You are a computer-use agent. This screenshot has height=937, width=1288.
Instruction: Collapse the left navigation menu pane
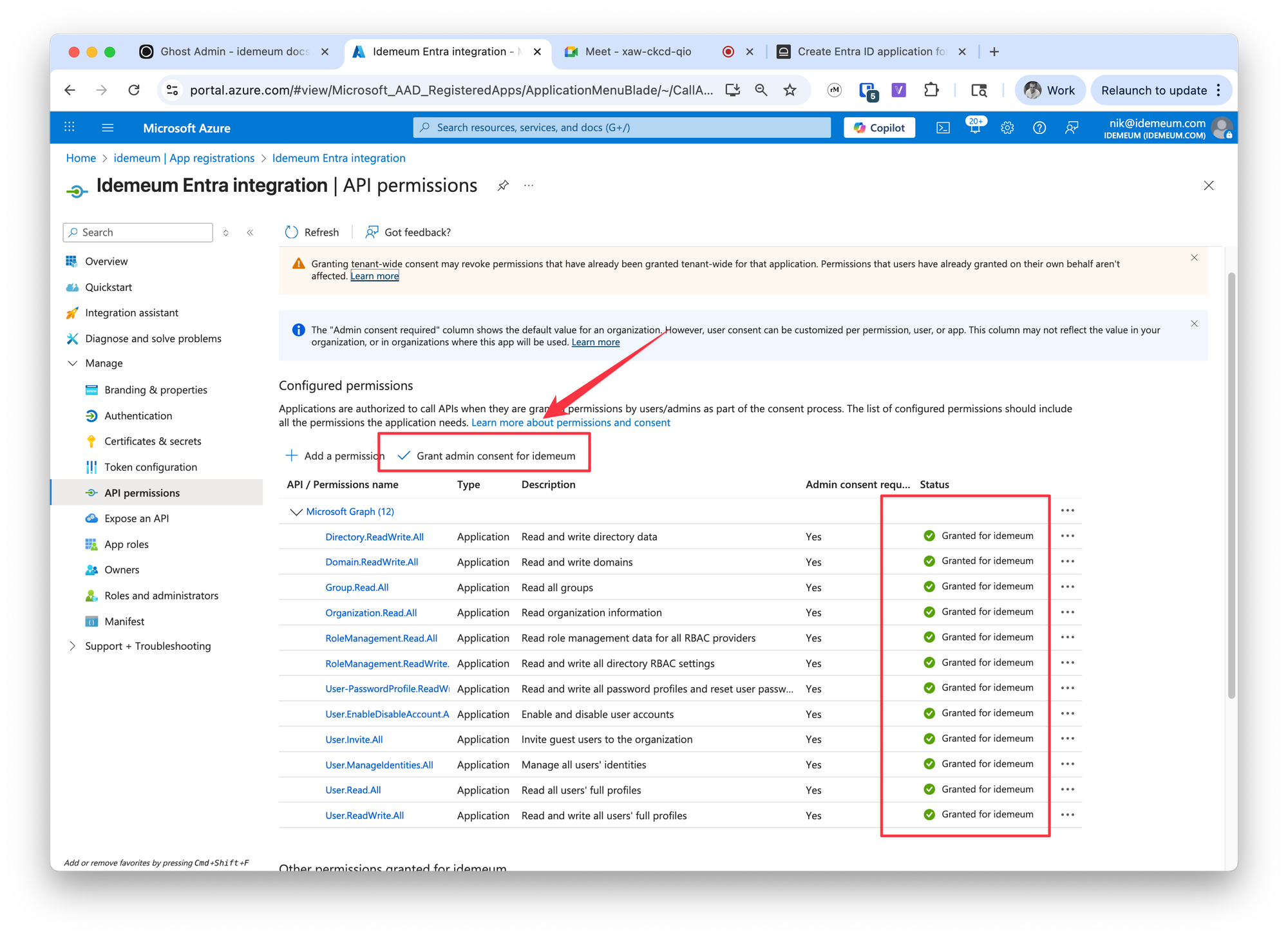click(x=250, y=232)
